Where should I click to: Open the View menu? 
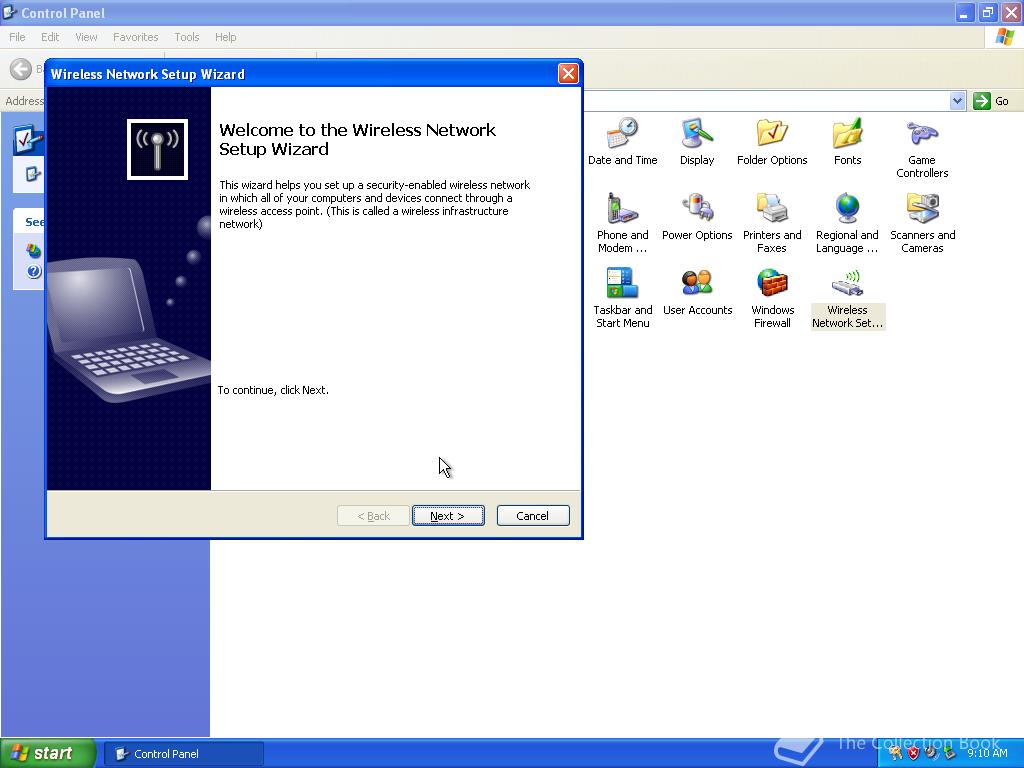(x=86, y=37)
